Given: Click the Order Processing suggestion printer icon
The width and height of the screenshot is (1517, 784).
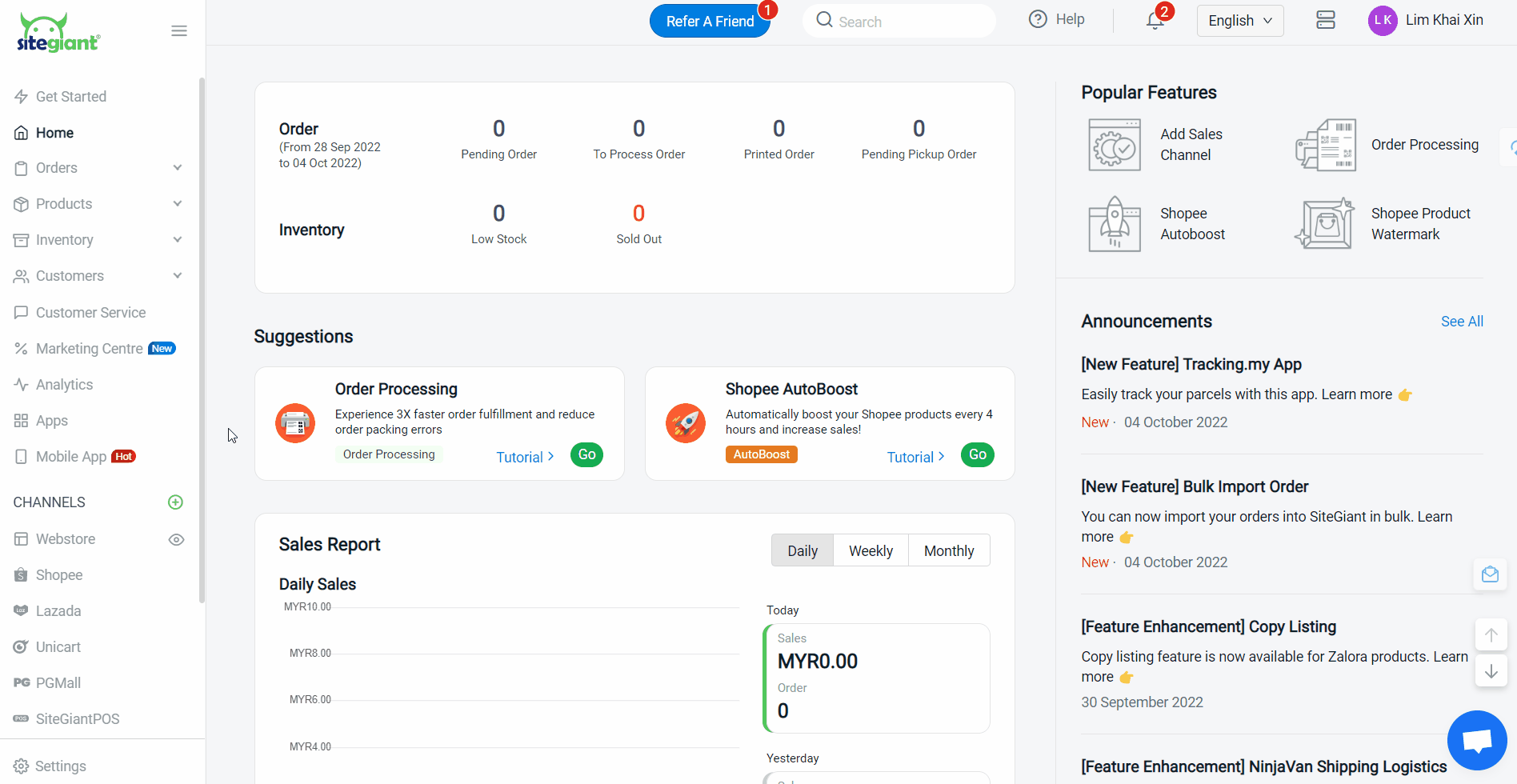Looking at the screenshot, I should (x=295, y=423).
